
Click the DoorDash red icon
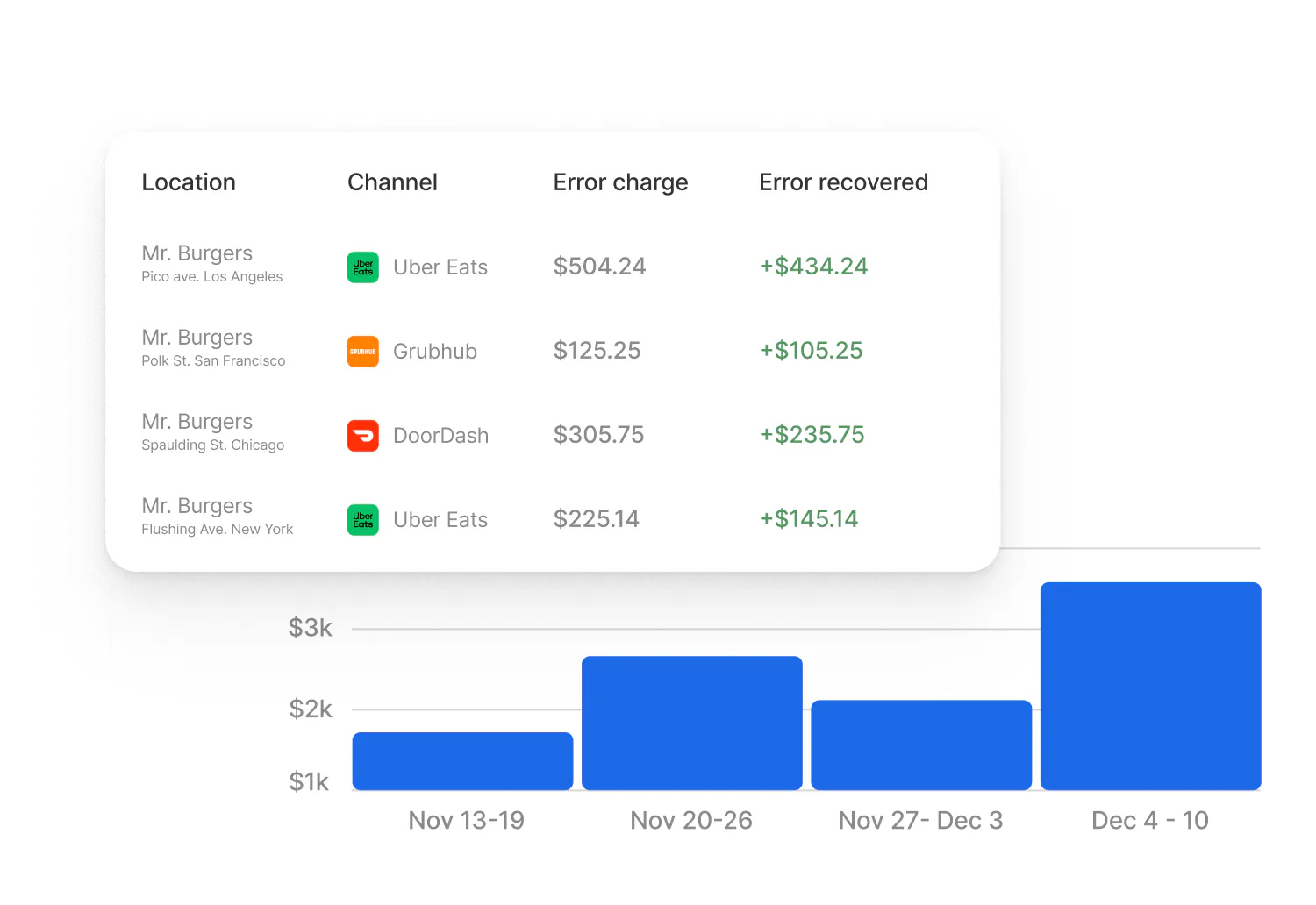click(362, 436)
